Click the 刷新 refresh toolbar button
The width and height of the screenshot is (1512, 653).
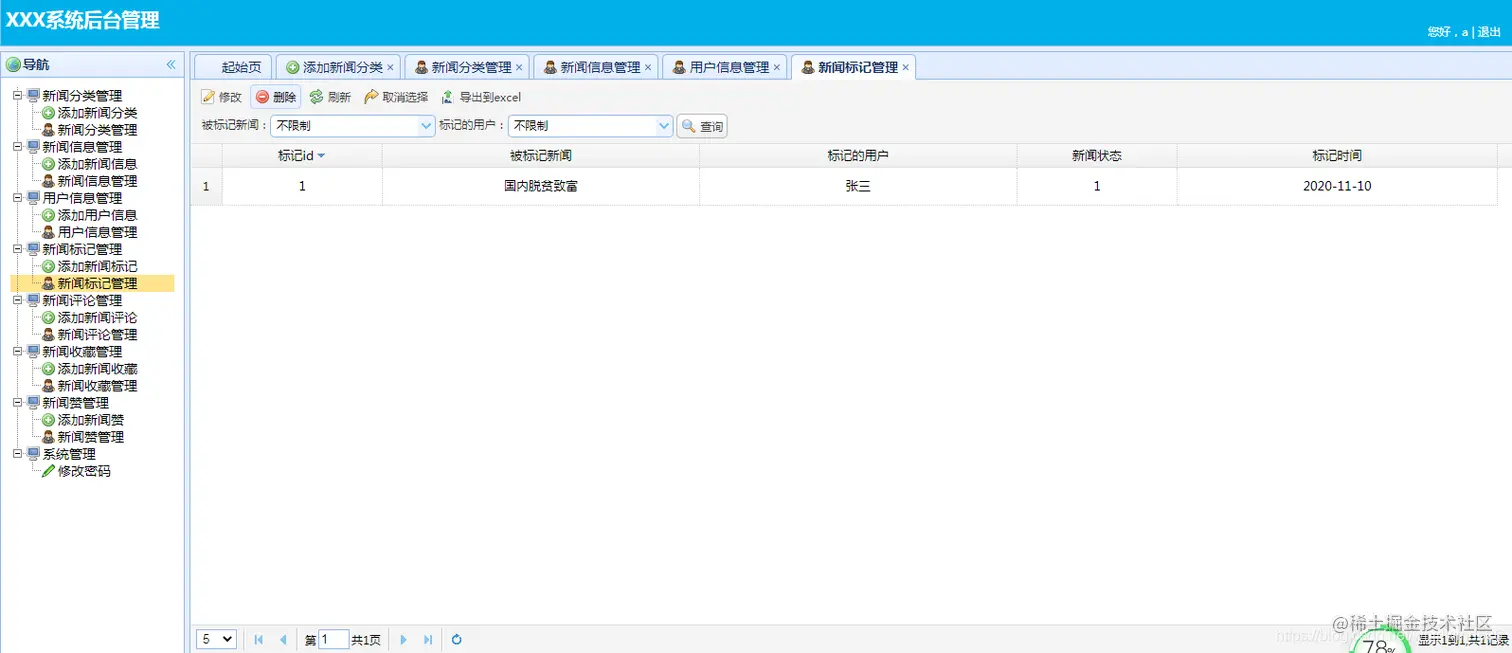(x=330, y=97)
